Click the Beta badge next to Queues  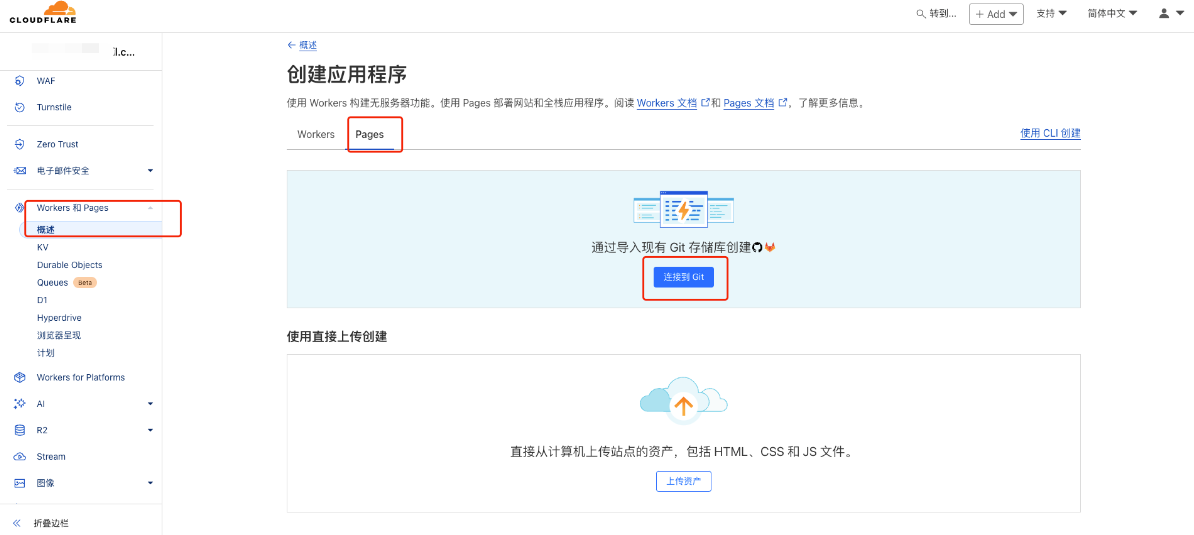85,282
